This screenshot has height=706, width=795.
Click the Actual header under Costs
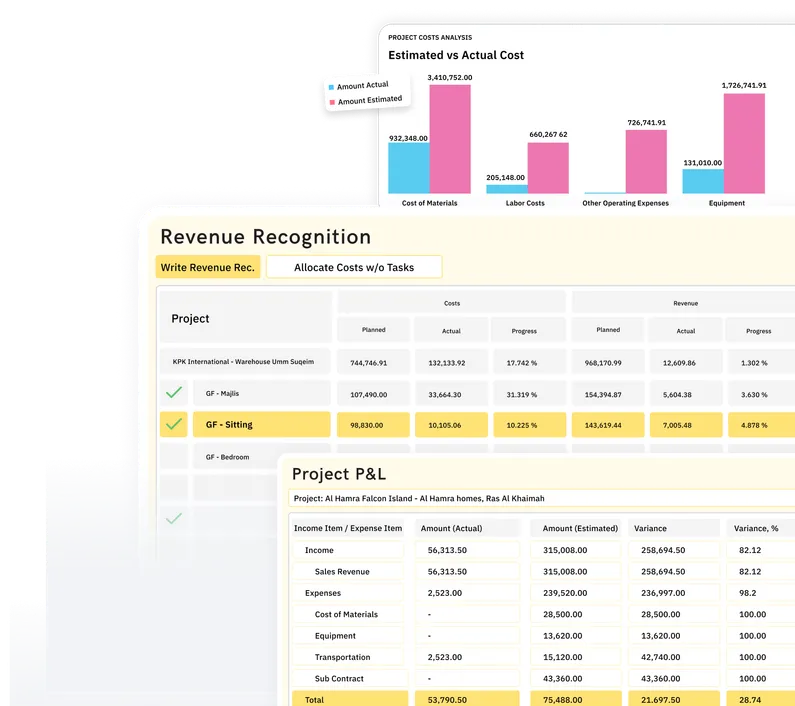point(451,331)
